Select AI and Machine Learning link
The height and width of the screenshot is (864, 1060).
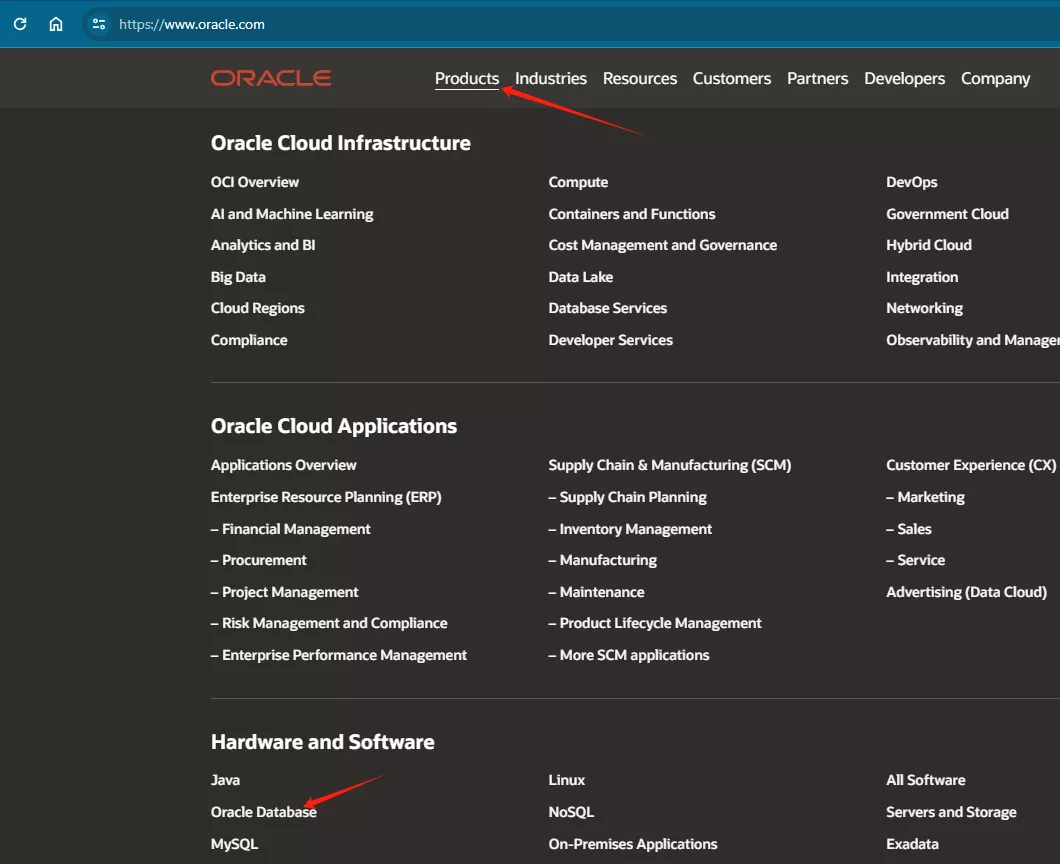pyautogui.click(x=292, y=214)
